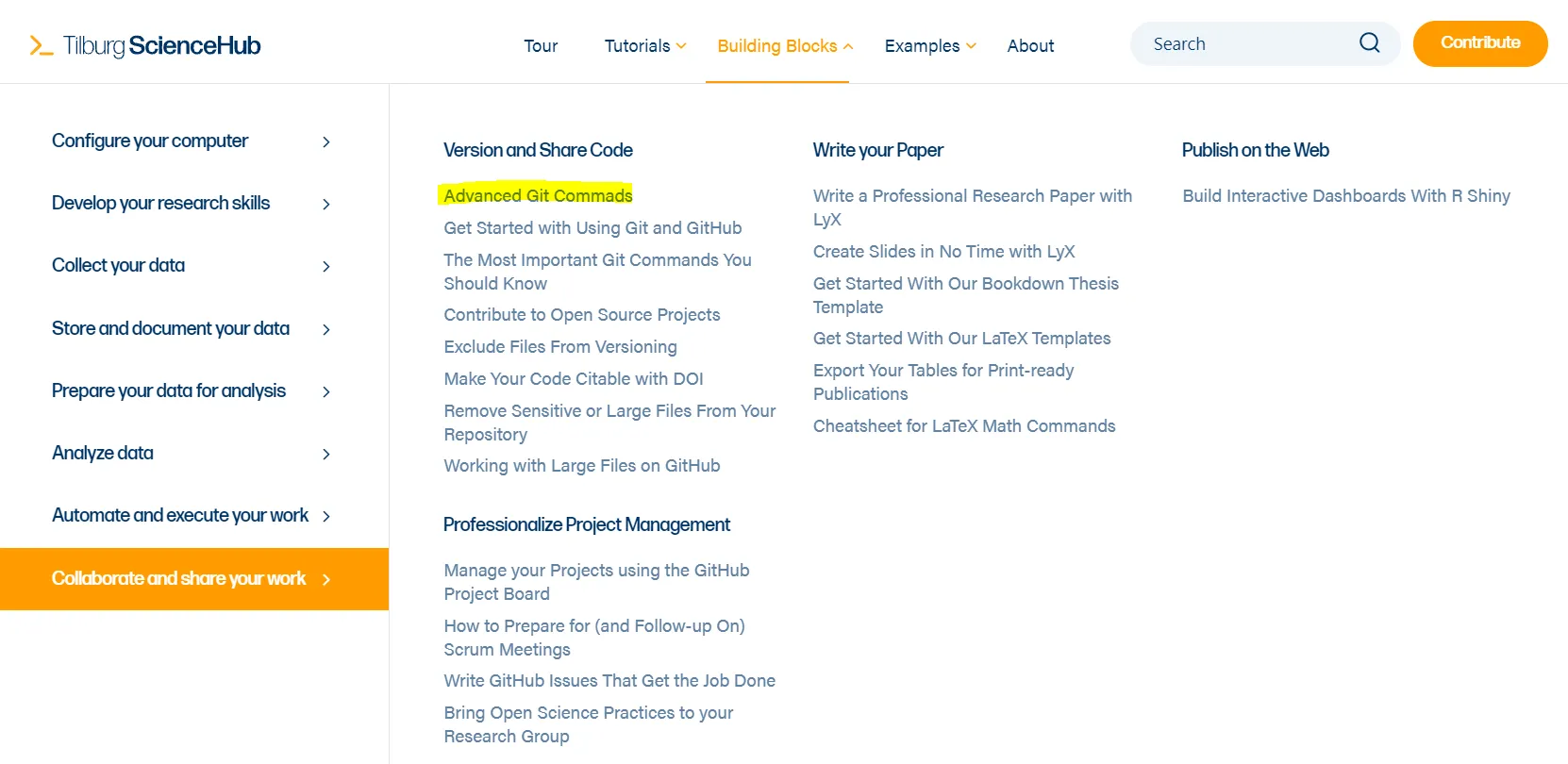Open the Collect your data submenu arrow

[326, 266]
